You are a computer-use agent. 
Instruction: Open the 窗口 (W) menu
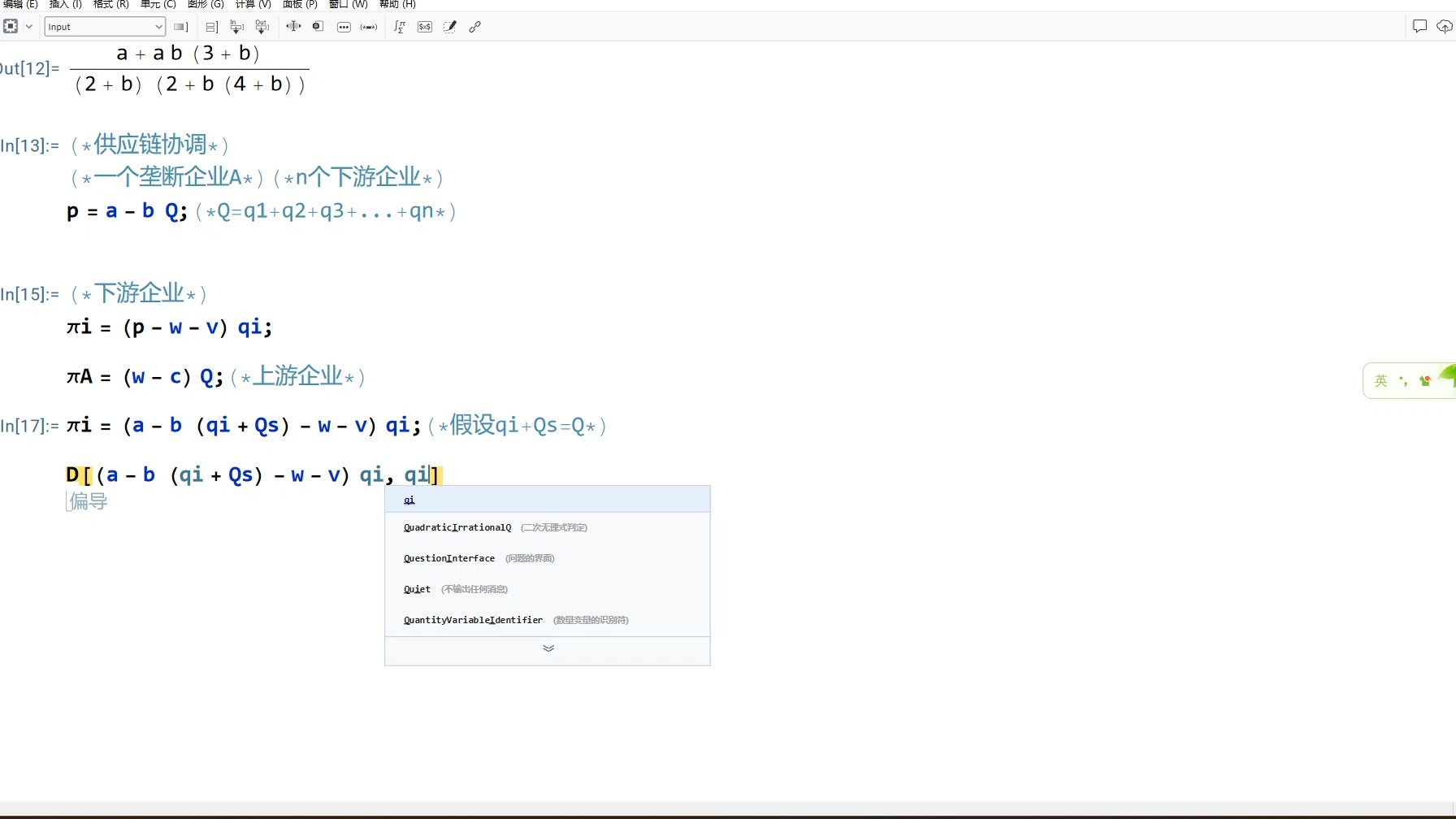coord(349,4)
